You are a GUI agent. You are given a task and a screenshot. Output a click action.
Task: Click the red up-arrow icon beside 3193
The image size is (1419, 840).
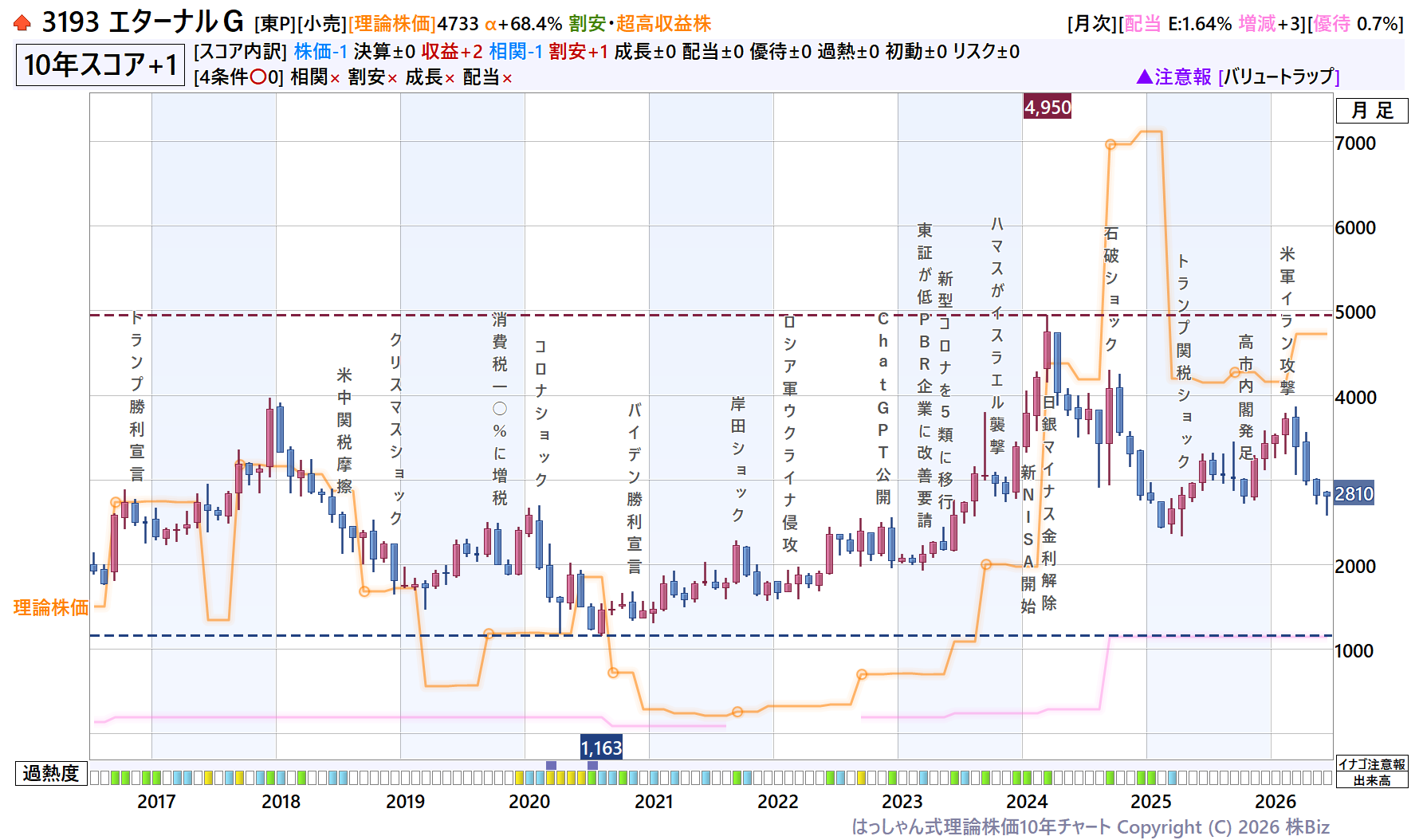(22, 23)
